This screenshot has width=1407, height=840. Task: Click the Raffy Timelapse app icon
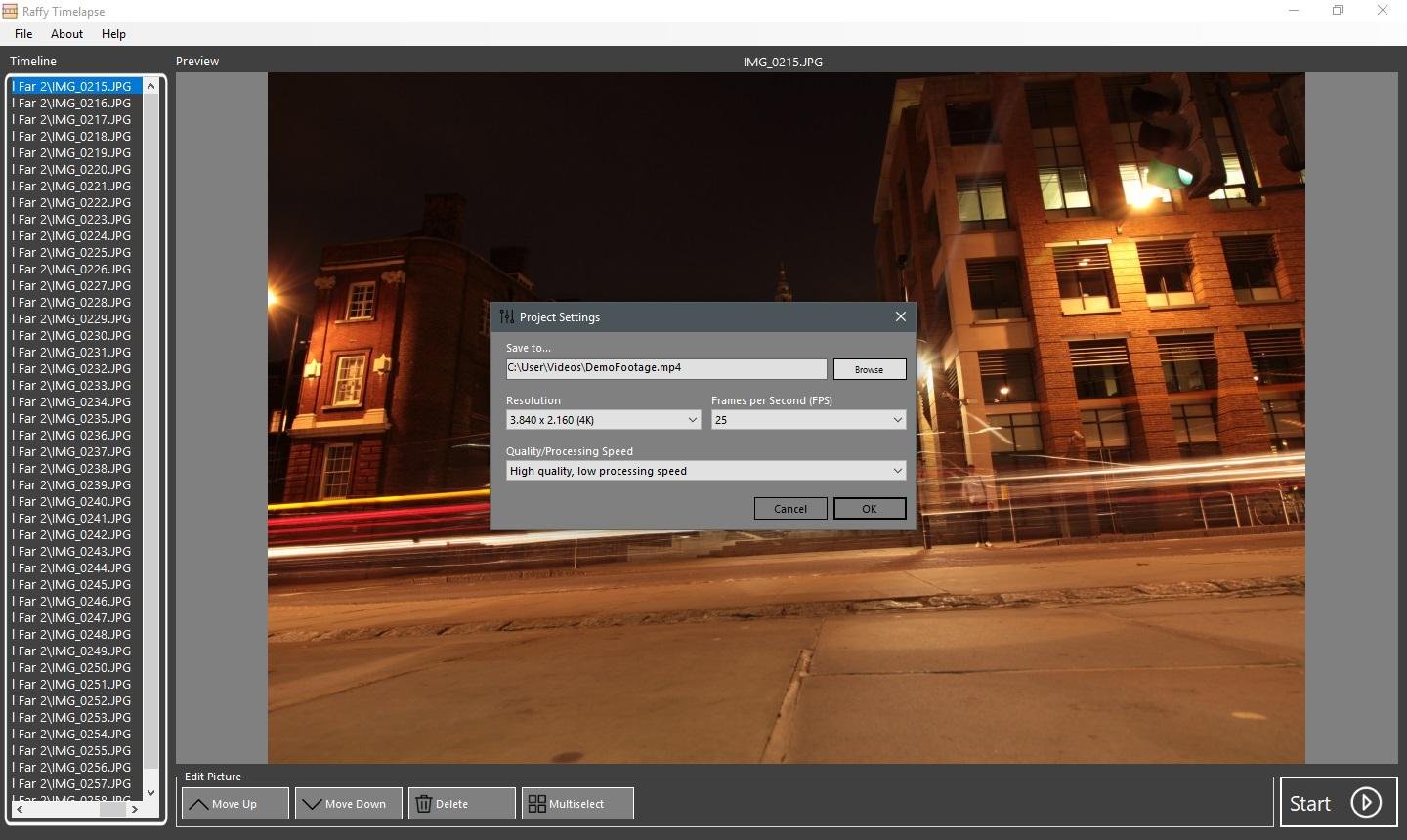[x=10, y=11]
